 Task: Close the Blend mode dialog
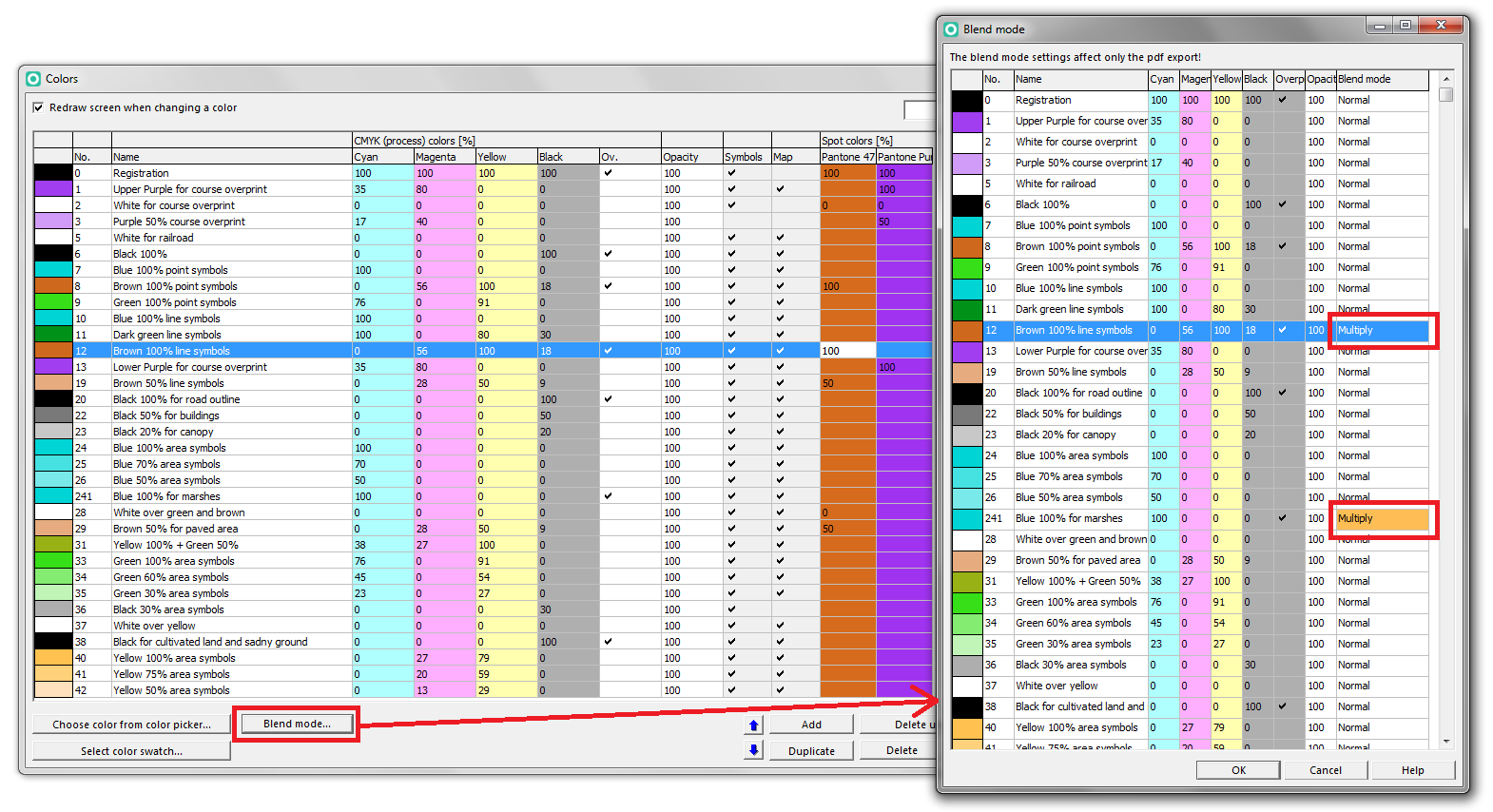tap(1441, 26)
